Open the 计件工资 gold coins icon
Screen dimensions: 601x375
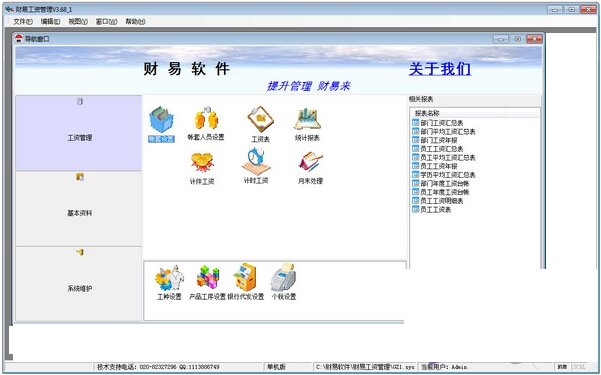click(x=202, y=163)
